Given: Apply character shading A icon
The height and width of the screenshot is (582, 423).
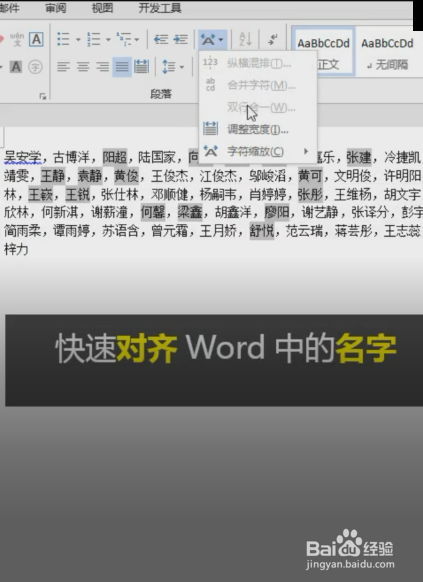Looking at the screenshot, I should [x=16, y=67].
